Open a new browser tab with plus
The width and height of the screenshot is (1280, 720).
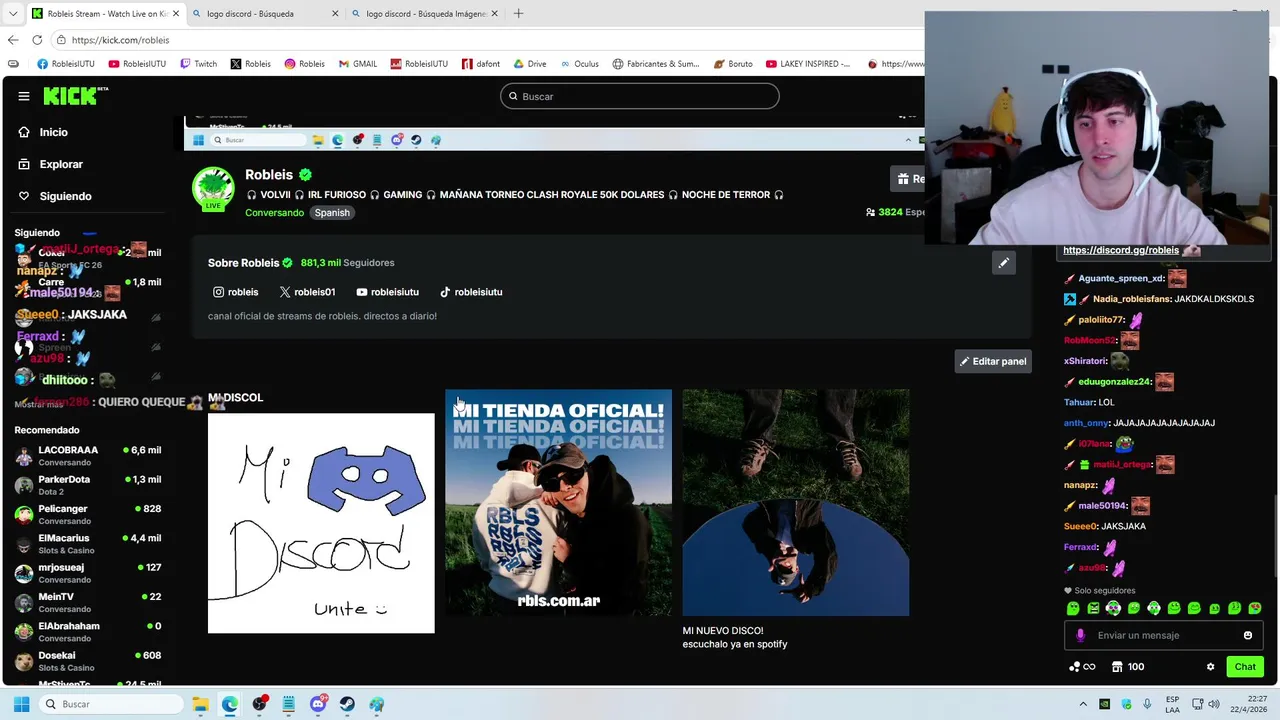click(518, 14)
